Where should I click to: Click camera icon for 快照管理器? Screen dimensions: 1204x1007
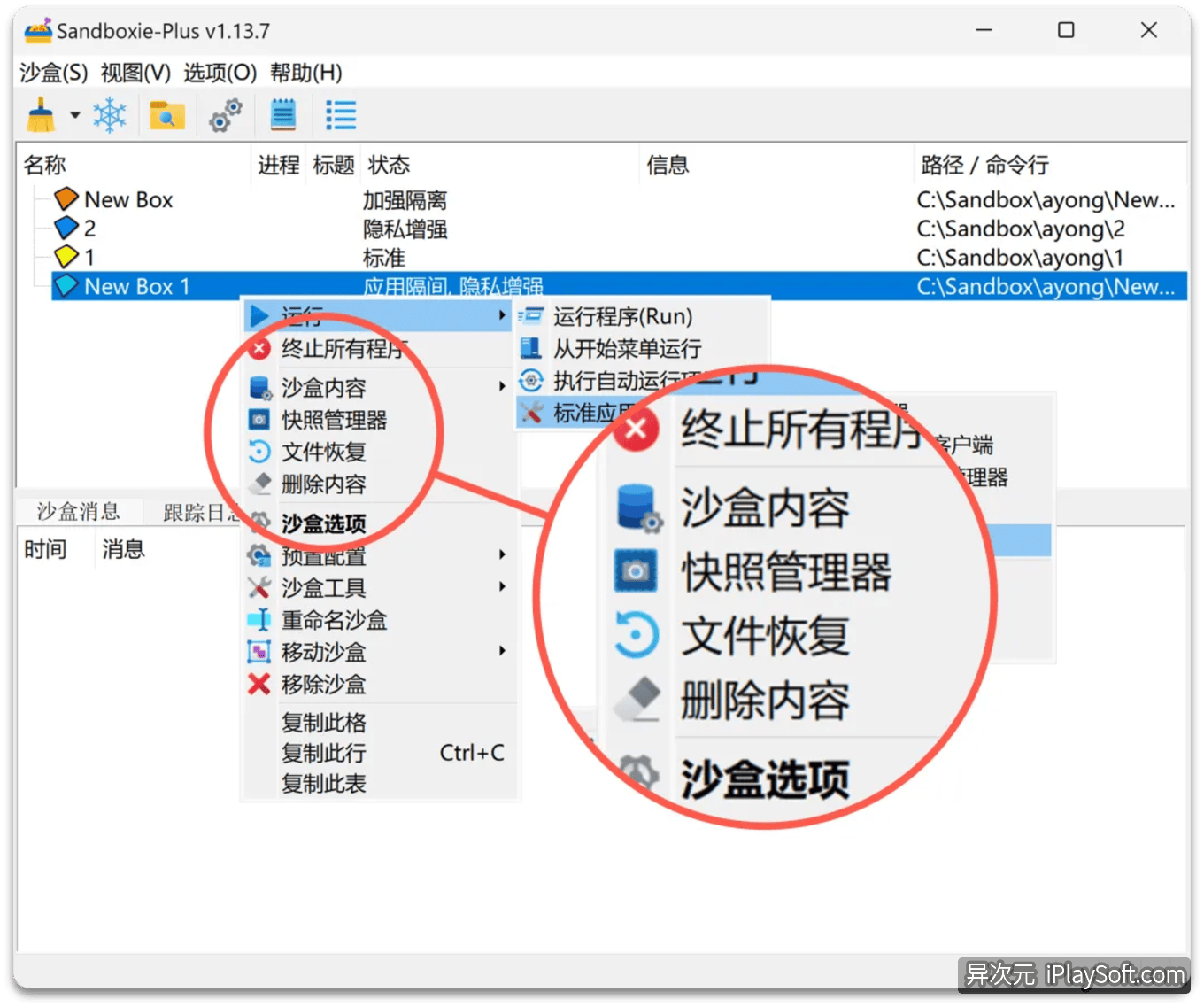point(259,420)
